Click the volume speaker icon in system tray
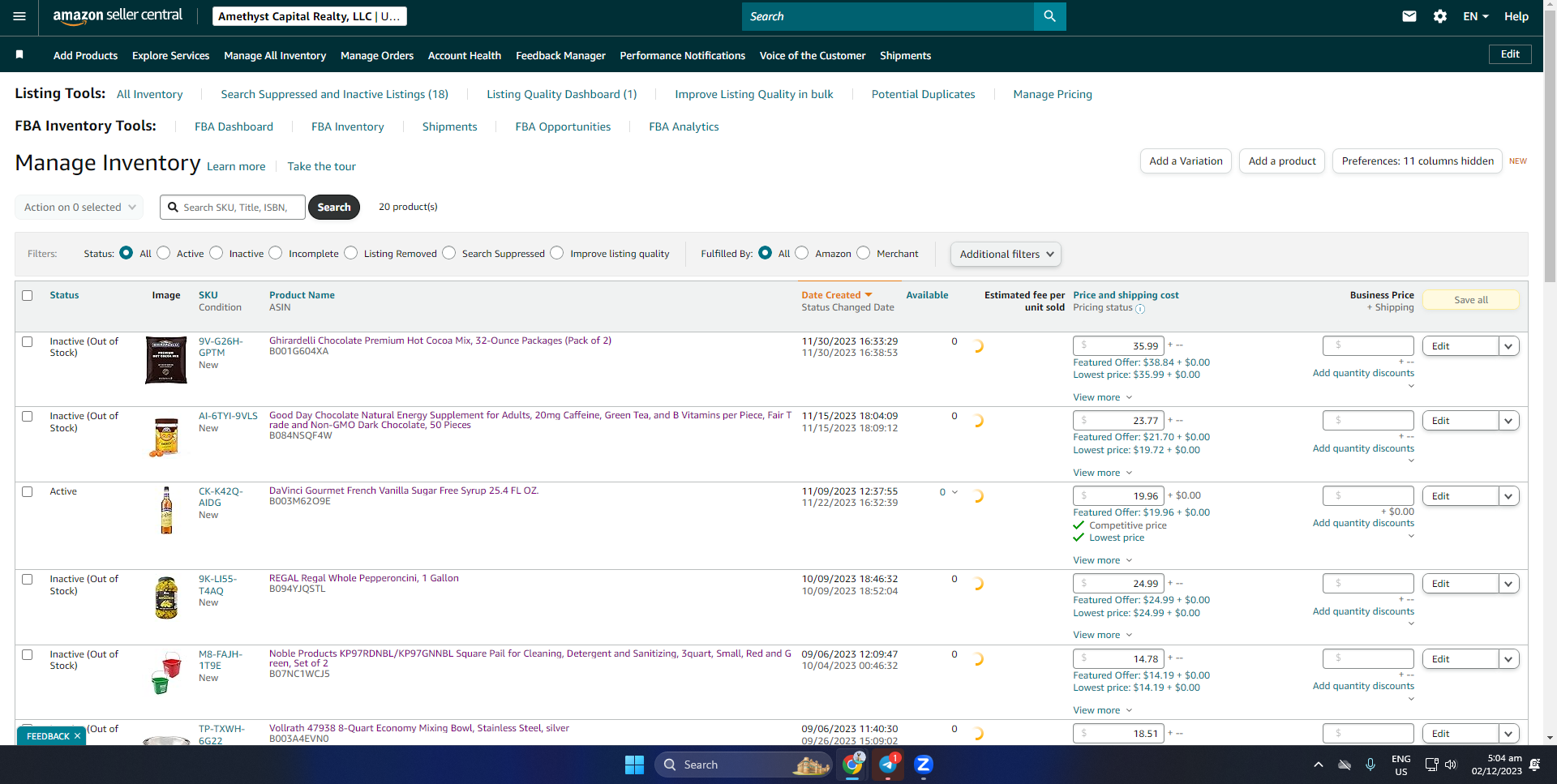This screenshot has height=784, width=1557. tap(1451, 765)
